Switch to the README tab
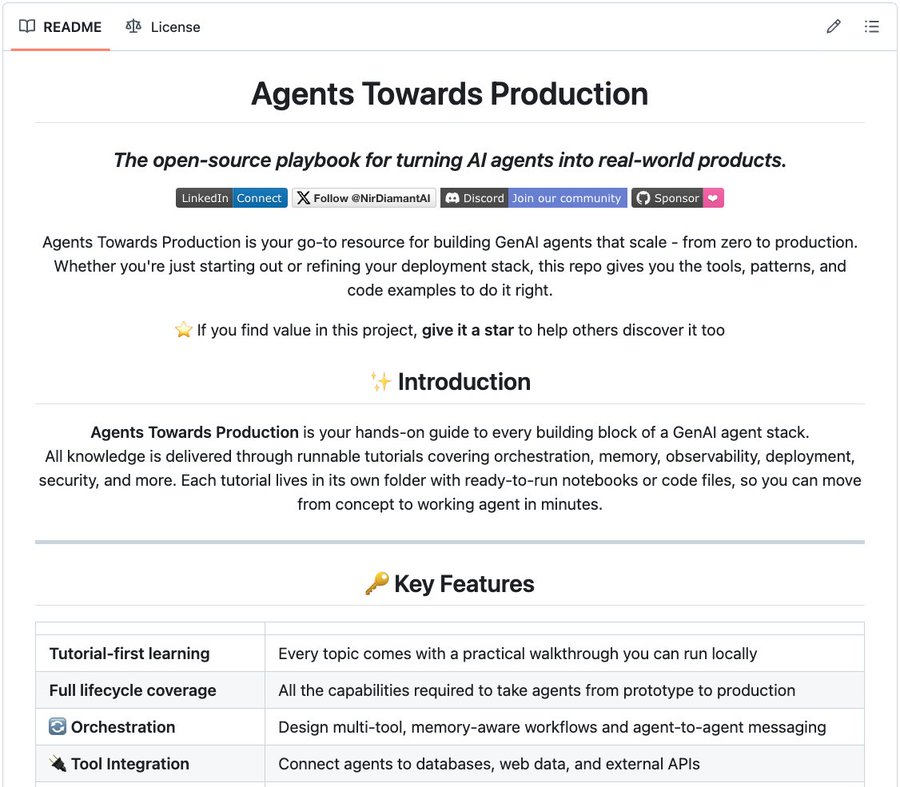Image resolution: width=900 pixels, height=787 pixels. 60,27
